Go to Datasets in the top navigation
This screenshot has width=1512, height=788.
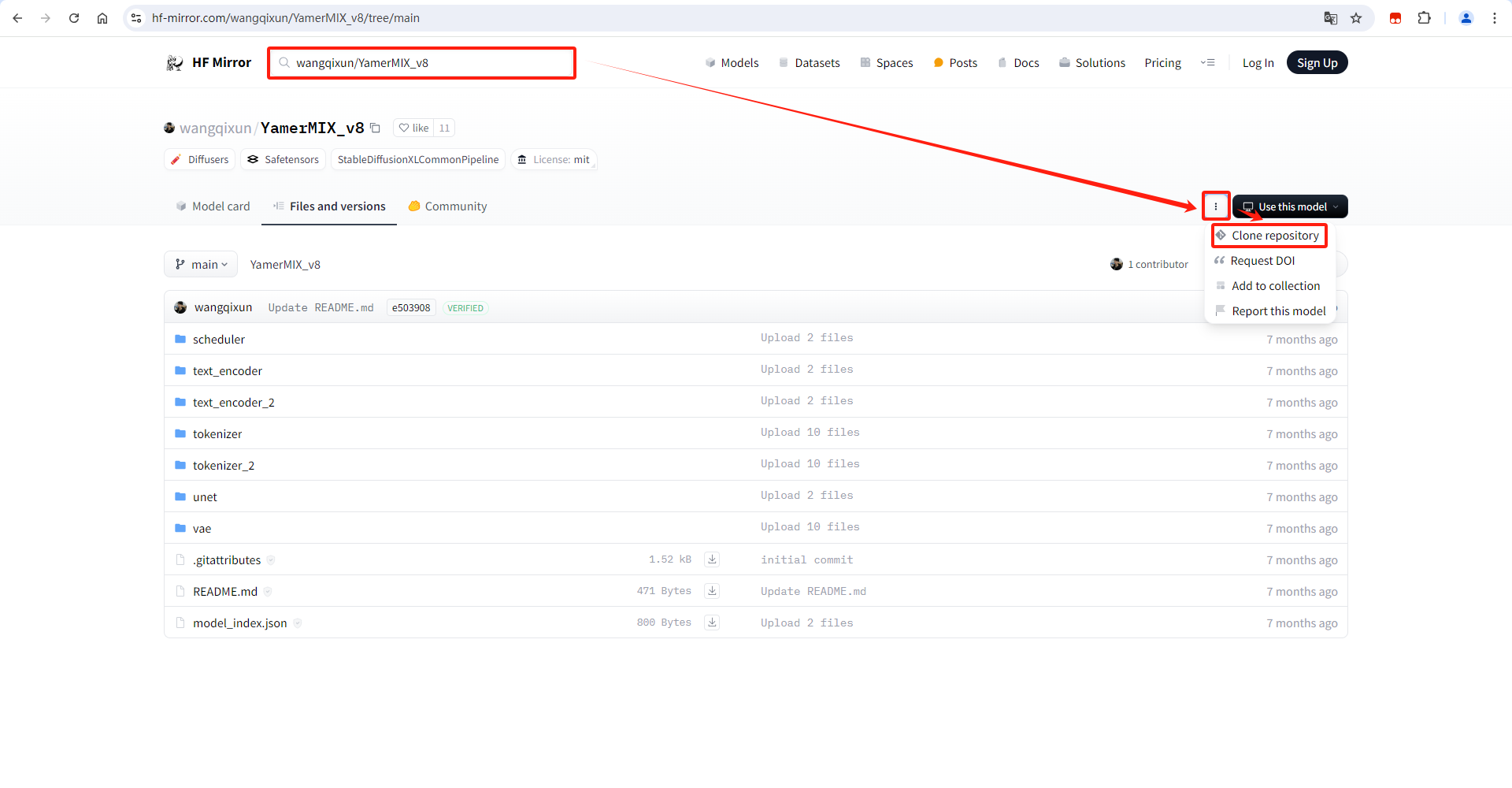click(810, 63)
